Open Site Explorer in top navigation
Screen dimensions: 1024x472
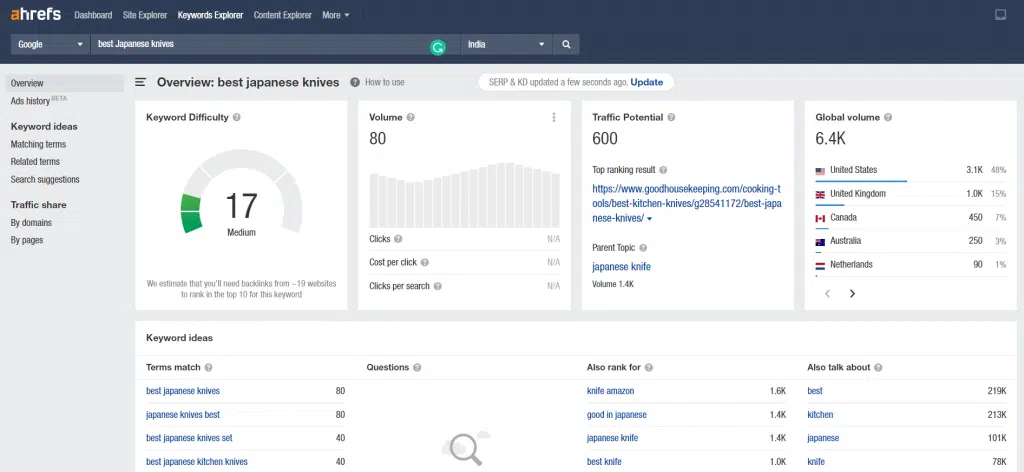(x=145, y=15)
